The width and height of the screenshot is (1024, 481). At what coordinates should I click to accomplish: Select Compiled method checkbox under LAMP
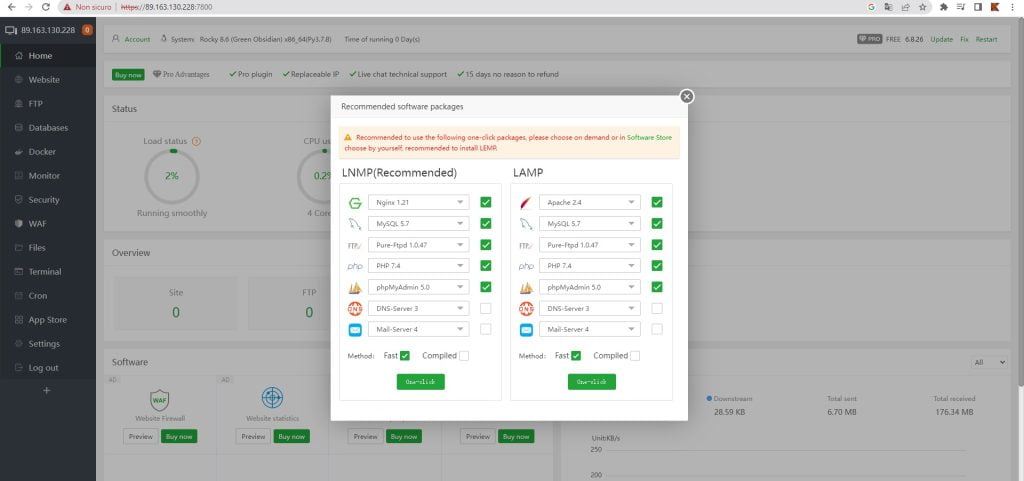(635, 355)
